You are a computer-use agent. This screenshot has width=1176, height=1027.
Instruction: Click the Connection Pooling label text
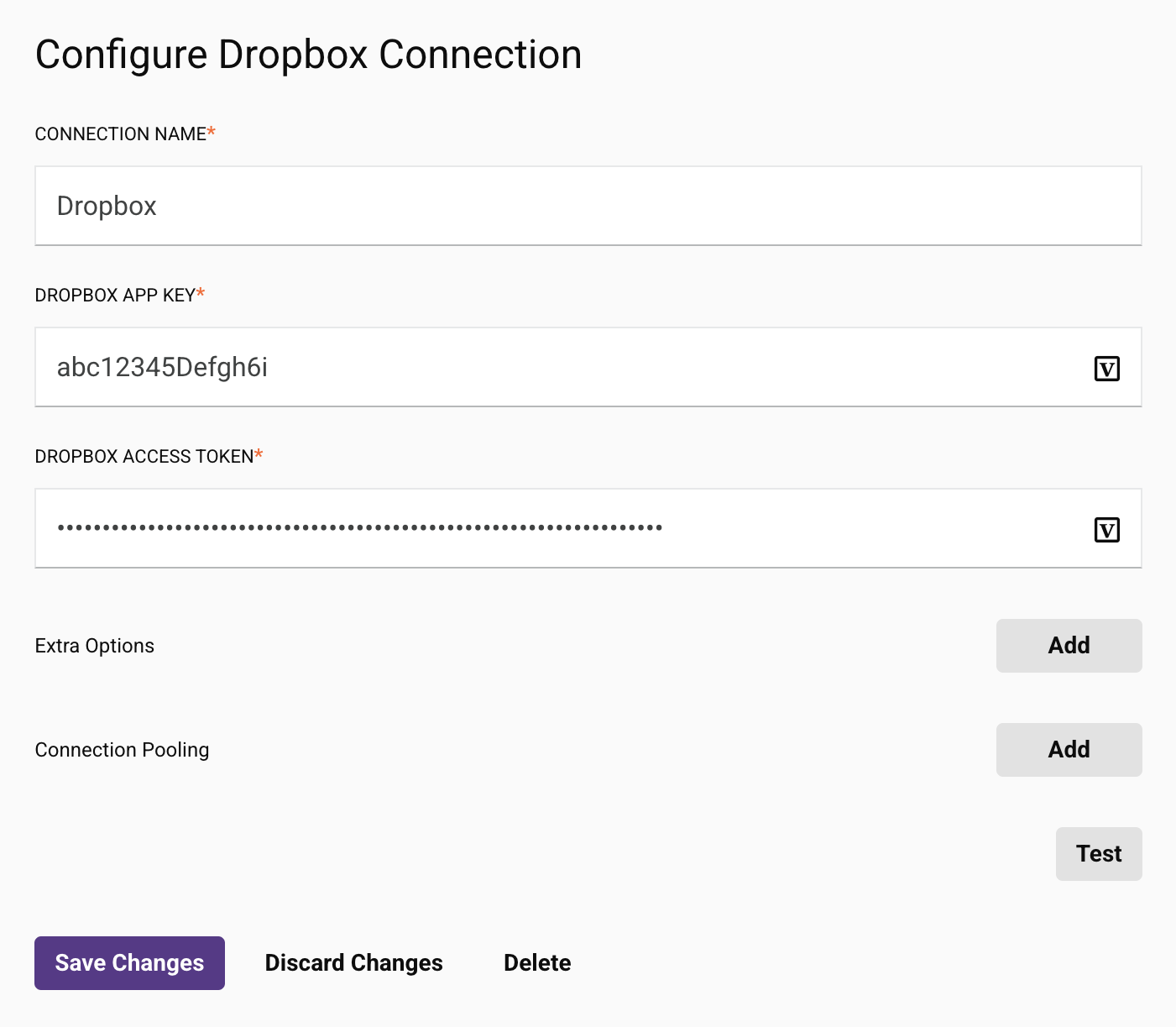click(x=122, y=750)
